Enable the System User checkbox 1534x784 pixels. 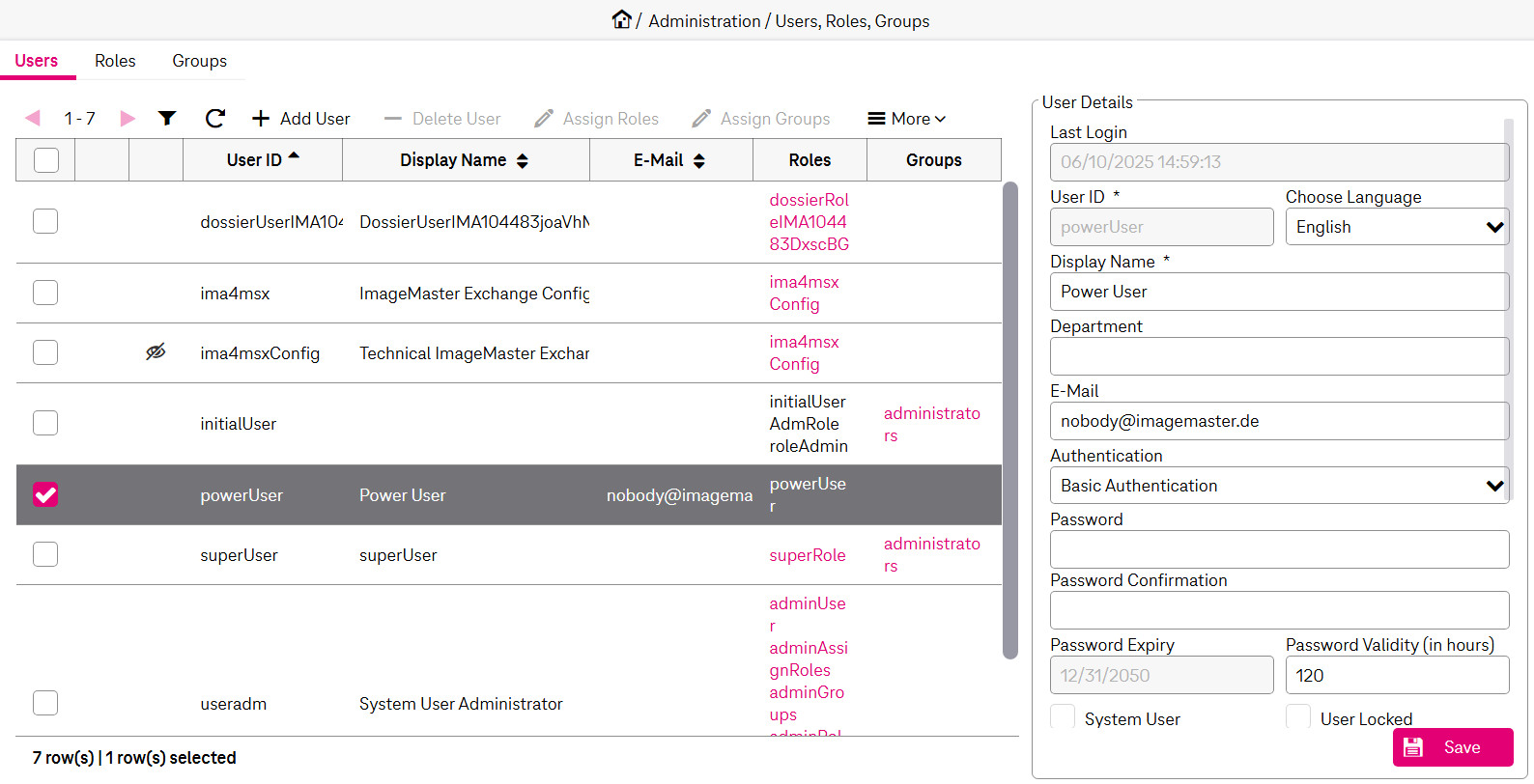[x=1063, y=717]
